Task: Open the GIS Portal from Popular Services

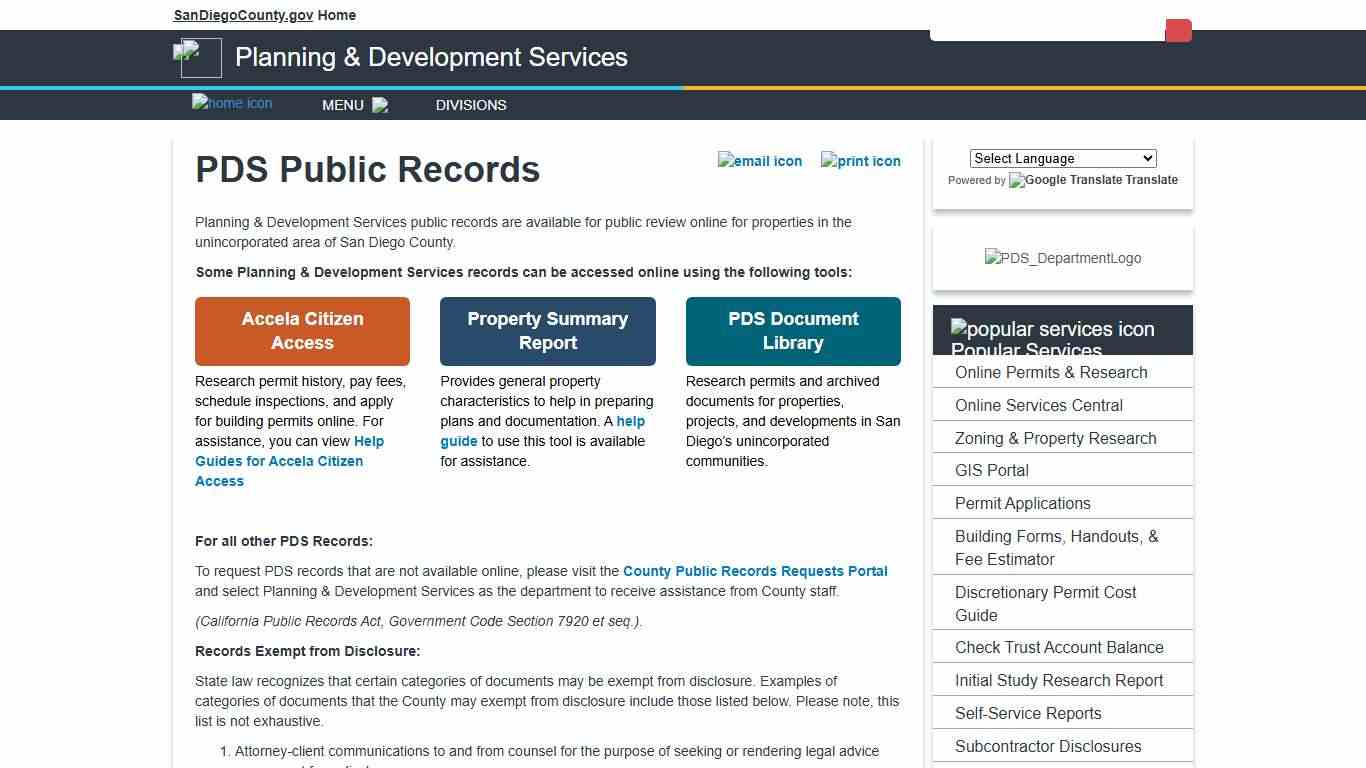Action: coord(990,470)
